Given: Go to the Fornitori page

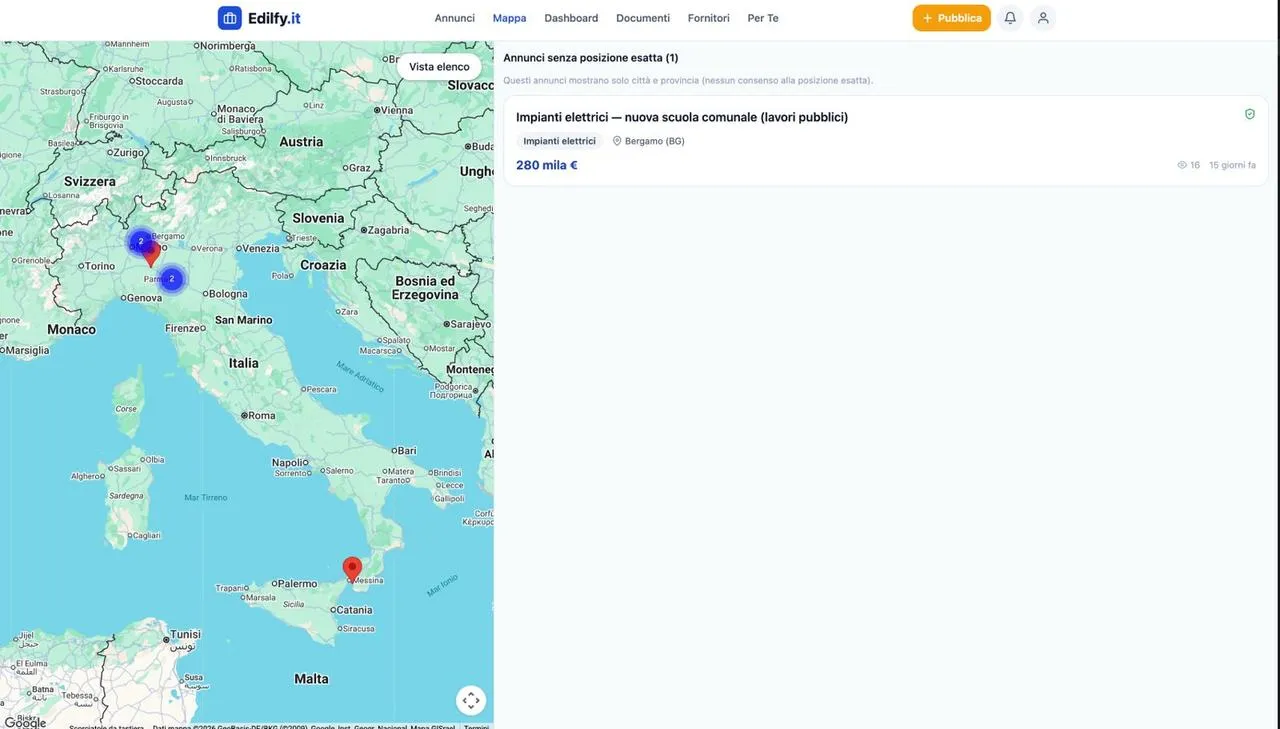Looking at the screenshot, I should click(x=709, y=18).
